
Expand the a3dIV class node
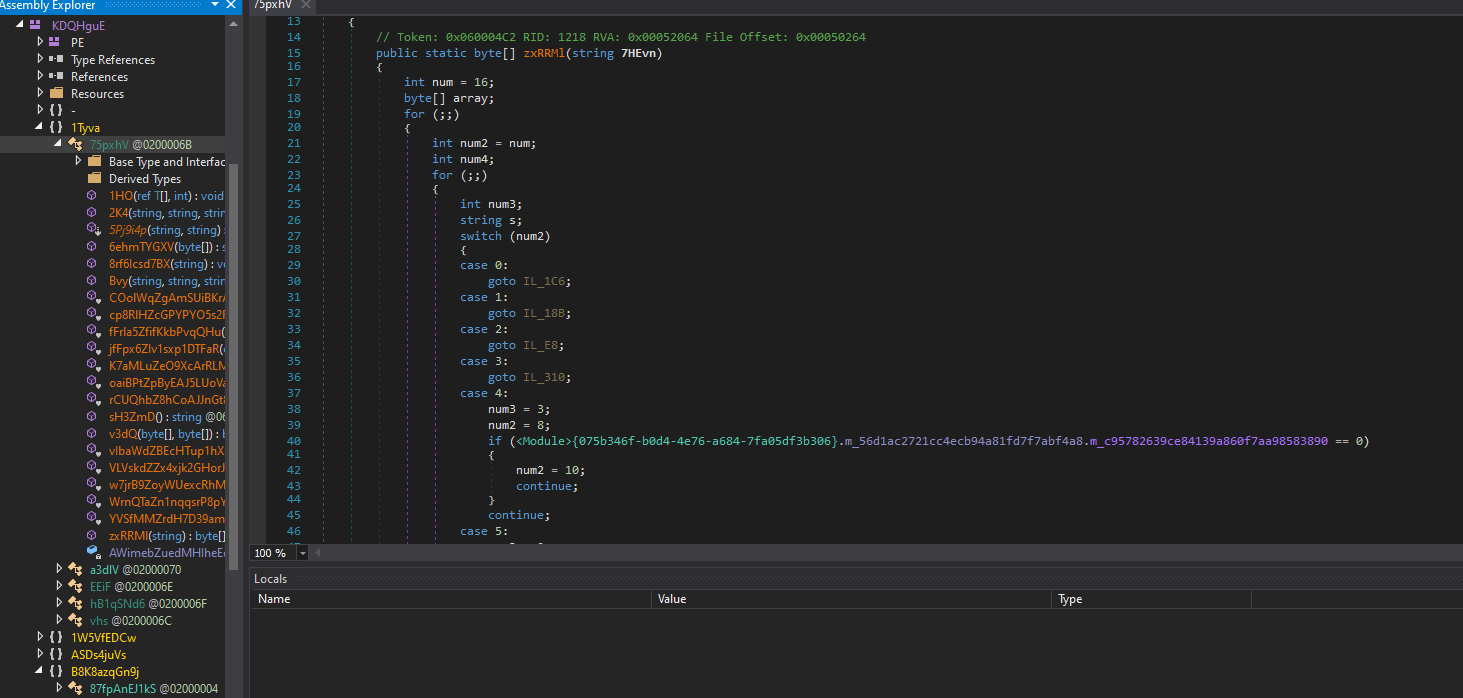tap(59, 569)
